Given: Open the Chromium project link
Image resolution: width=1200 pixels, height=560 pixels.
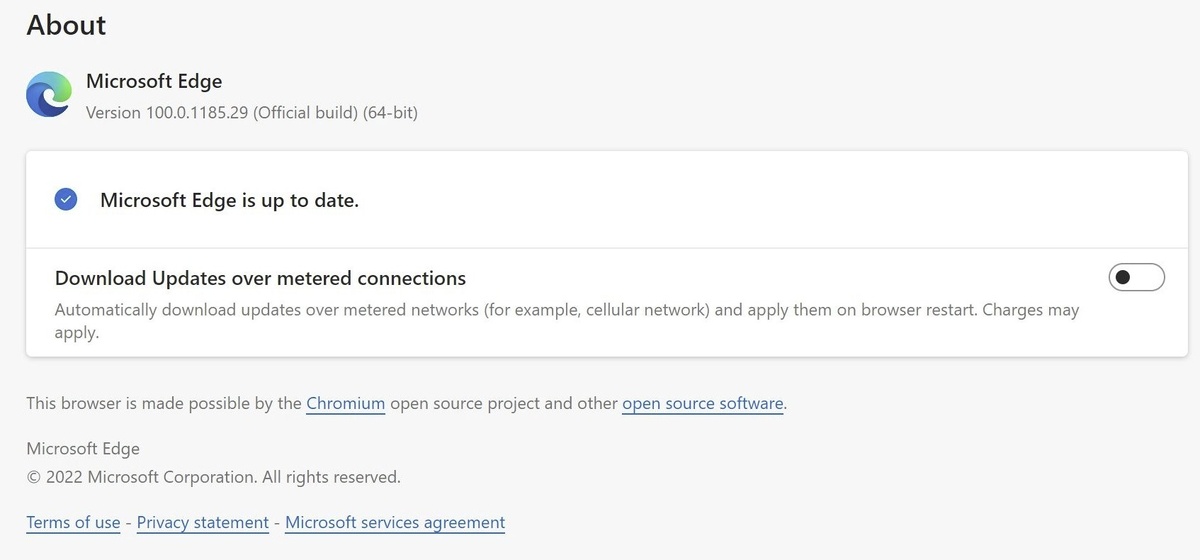Looking at the screenshot, I should coord(345,404).
